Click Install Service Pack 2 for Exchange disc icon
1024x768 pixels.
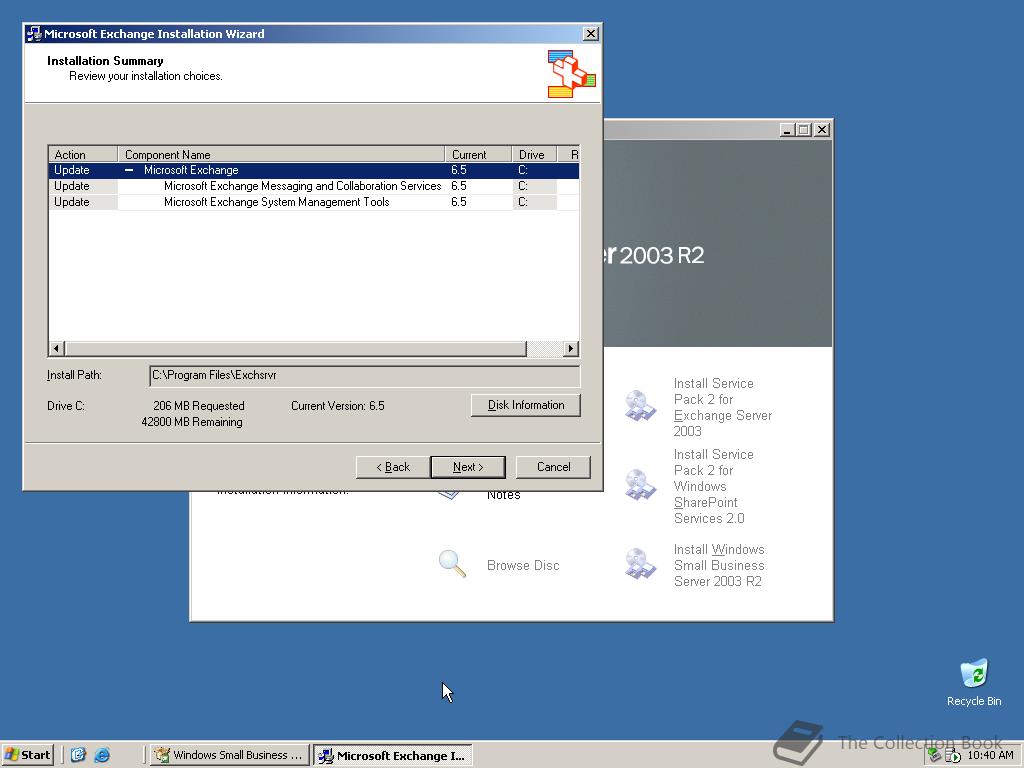[639, 406]
